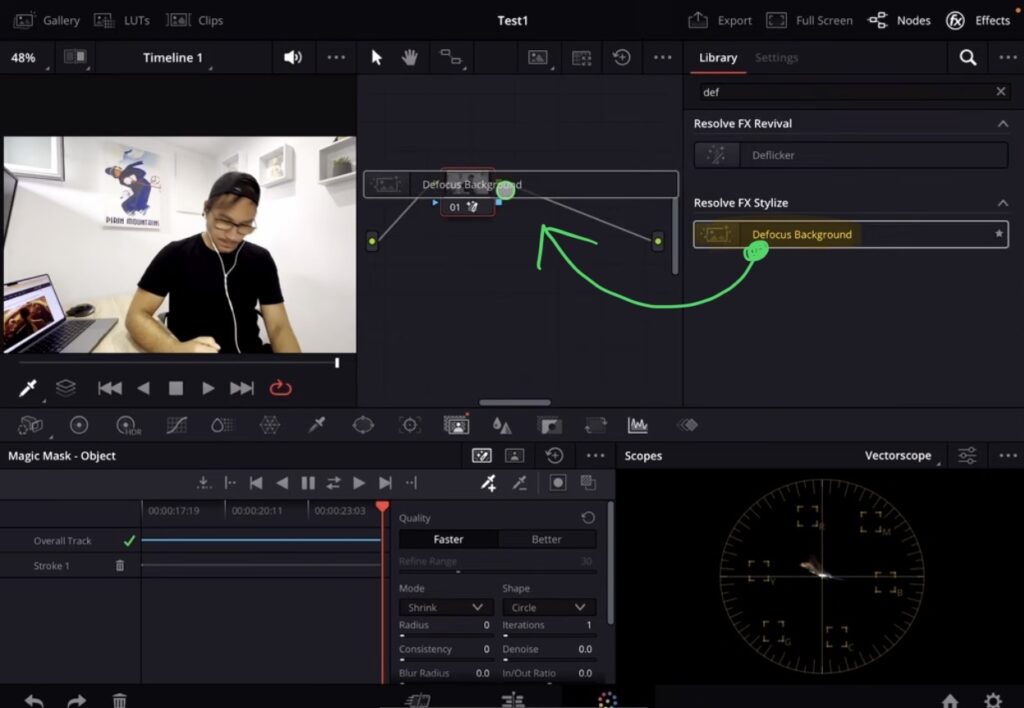Switch quality to Better
Screen dimensions: 1024x708
(548, 539)
